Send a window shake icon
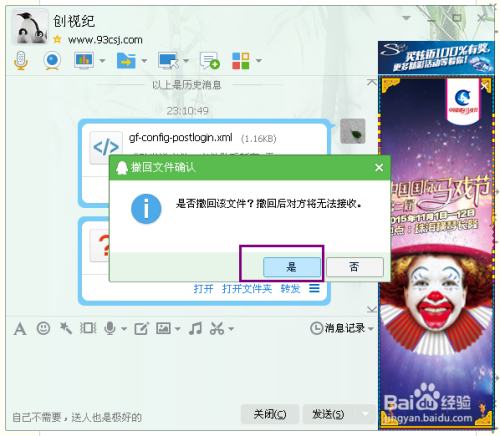The width and height of the screenshot is (500, 436). [88, 328]
